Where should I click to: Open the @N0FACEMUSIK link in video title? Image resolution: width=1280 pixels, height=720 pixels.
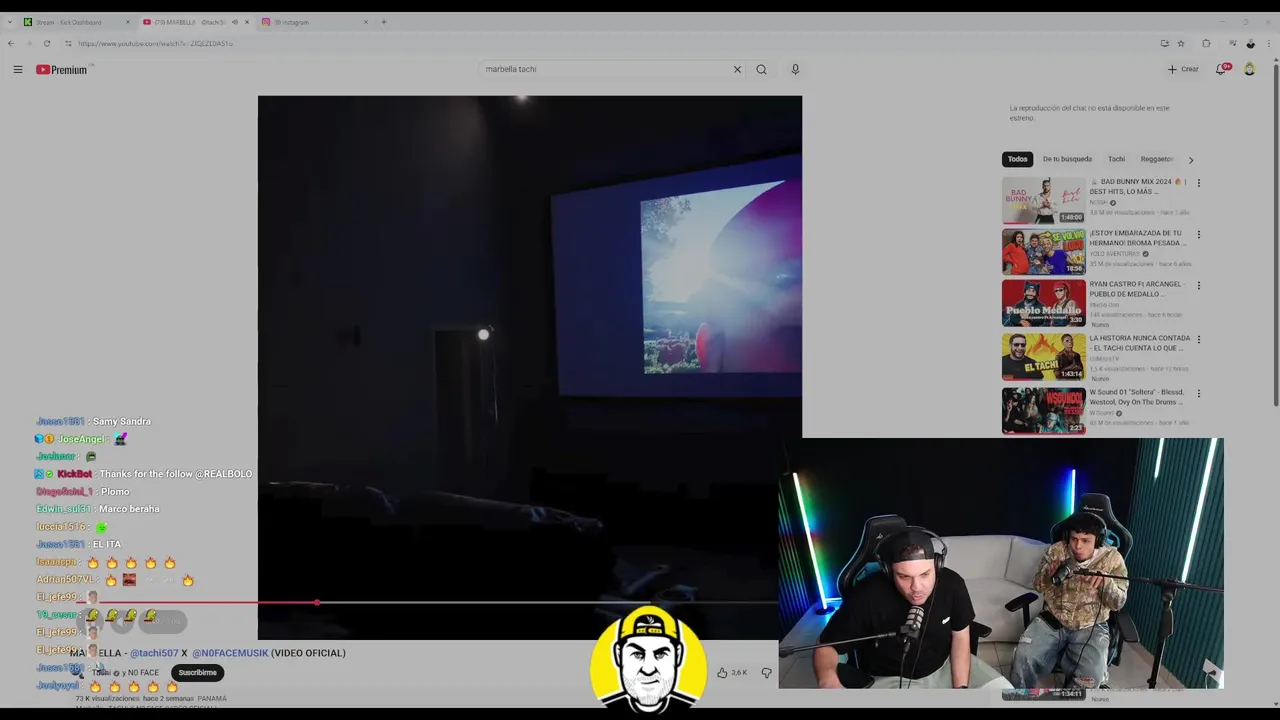[230, 653]
